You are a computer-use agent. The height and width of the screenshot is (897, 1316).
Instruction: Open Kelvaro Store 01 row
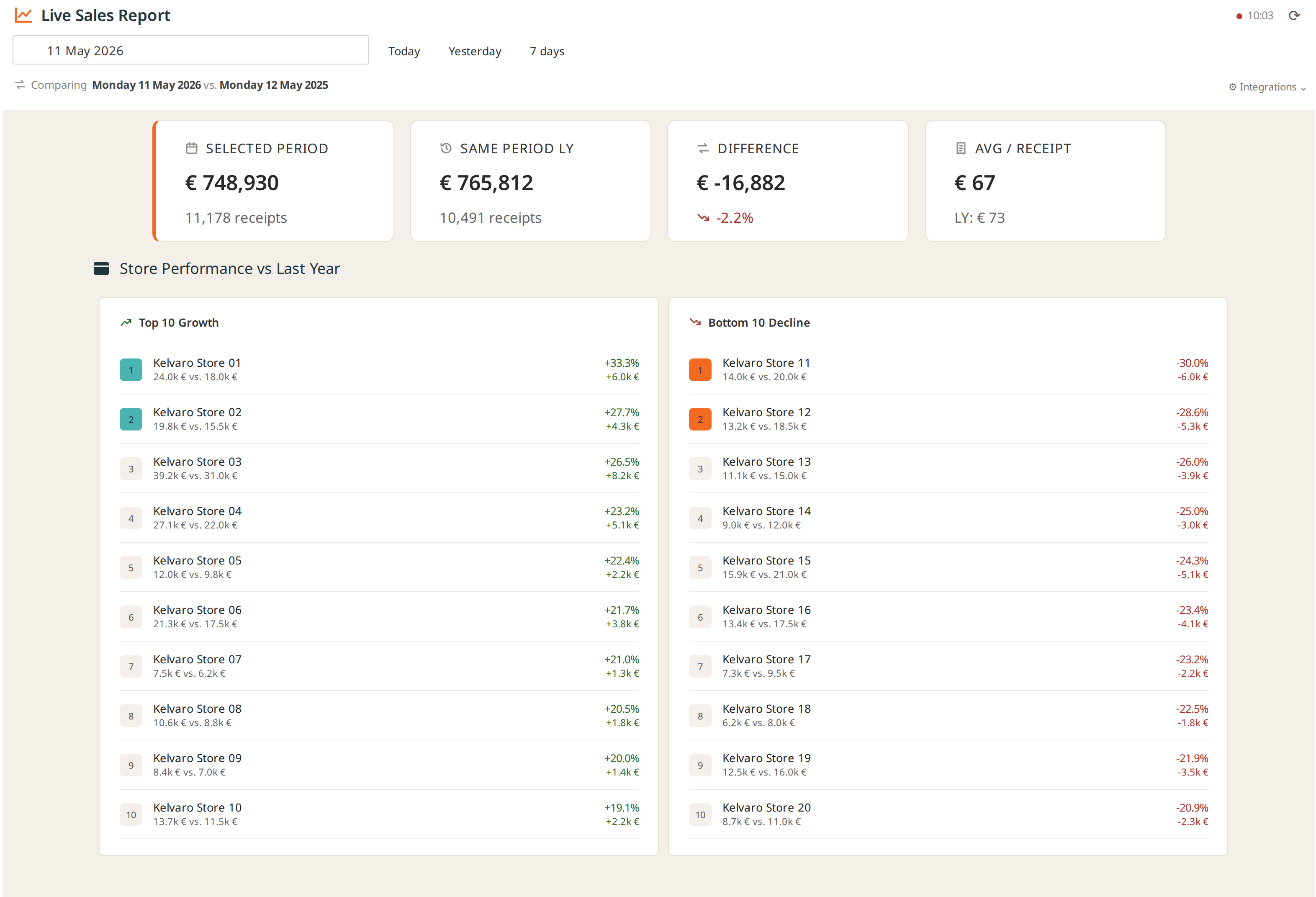click(x=379, y=369)
